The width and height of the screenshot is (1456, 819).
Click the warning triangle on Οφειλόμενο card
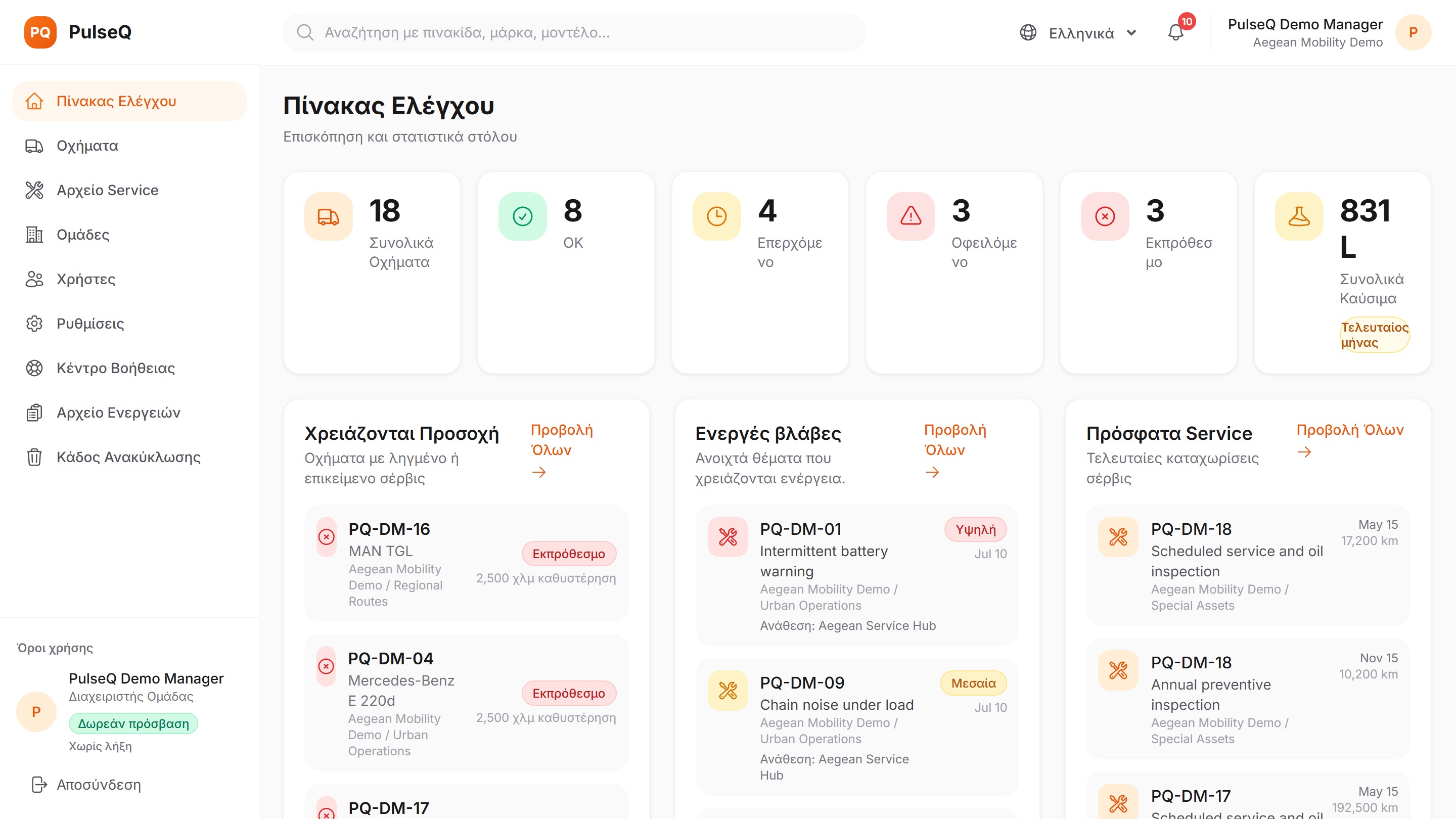tap(911, 216)
